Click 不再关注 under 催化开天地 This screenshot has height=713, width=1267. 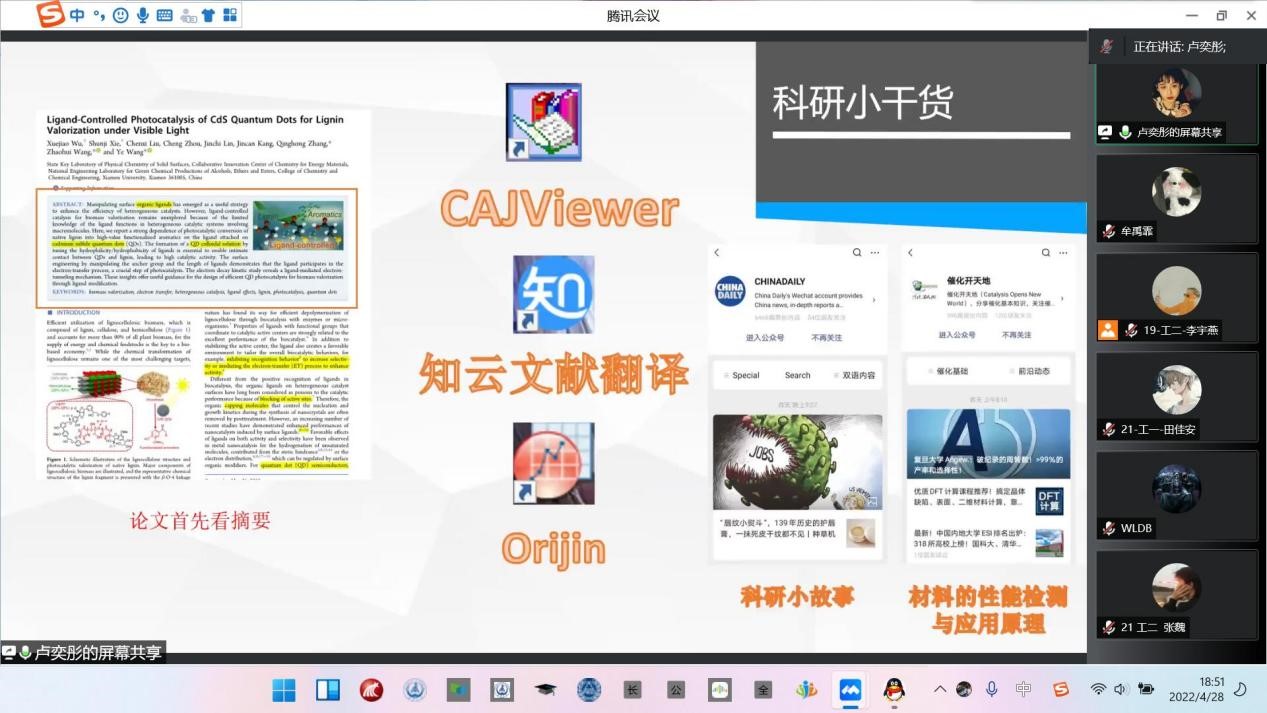point(1016,335)
